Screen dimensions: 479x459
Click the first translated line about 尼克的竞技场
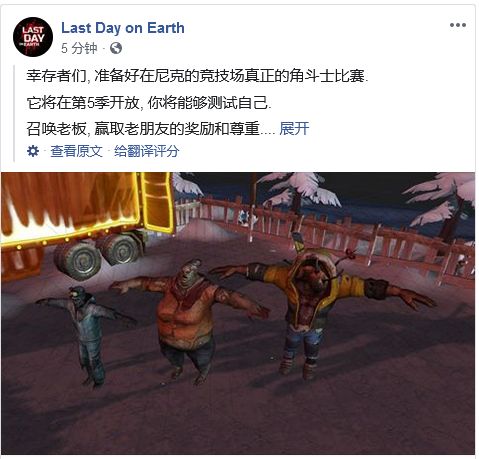pos(197,76)
